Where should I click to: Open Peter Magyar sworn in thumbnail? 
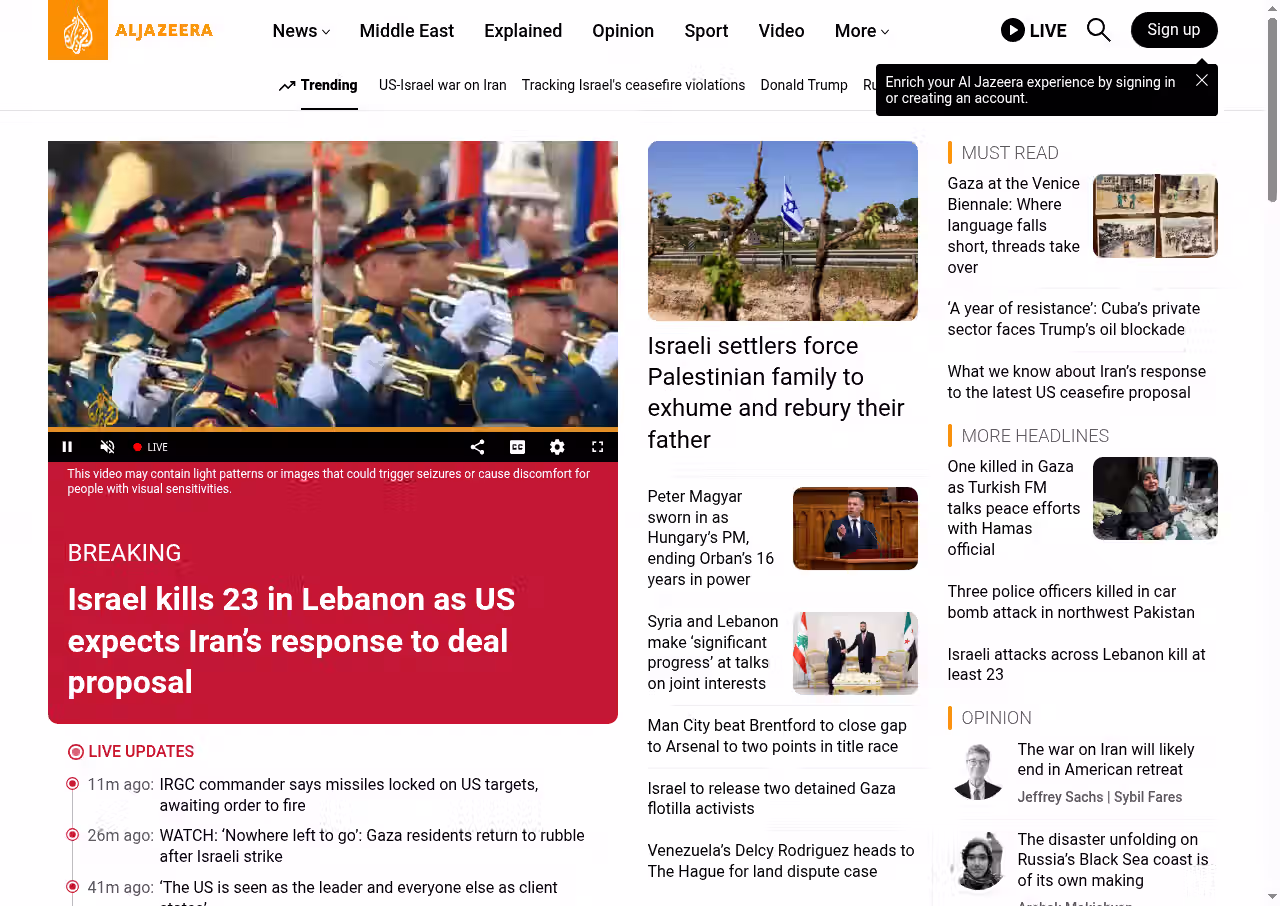pyautogui.click(x=855, y=528)
